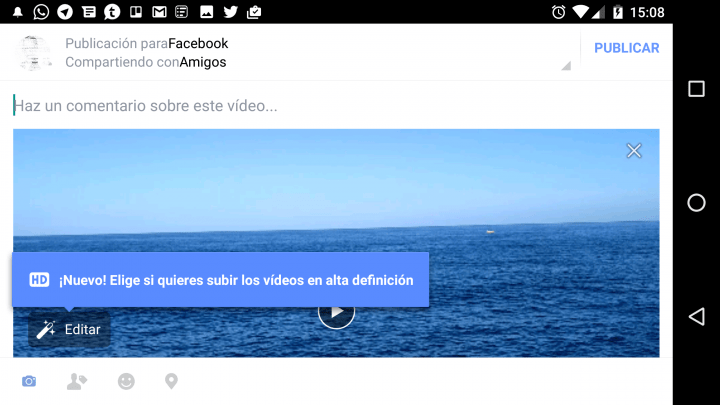This screenshot has height=405, width=720.
Task: Tap the Android home circle button
Action: coord(696,202)
